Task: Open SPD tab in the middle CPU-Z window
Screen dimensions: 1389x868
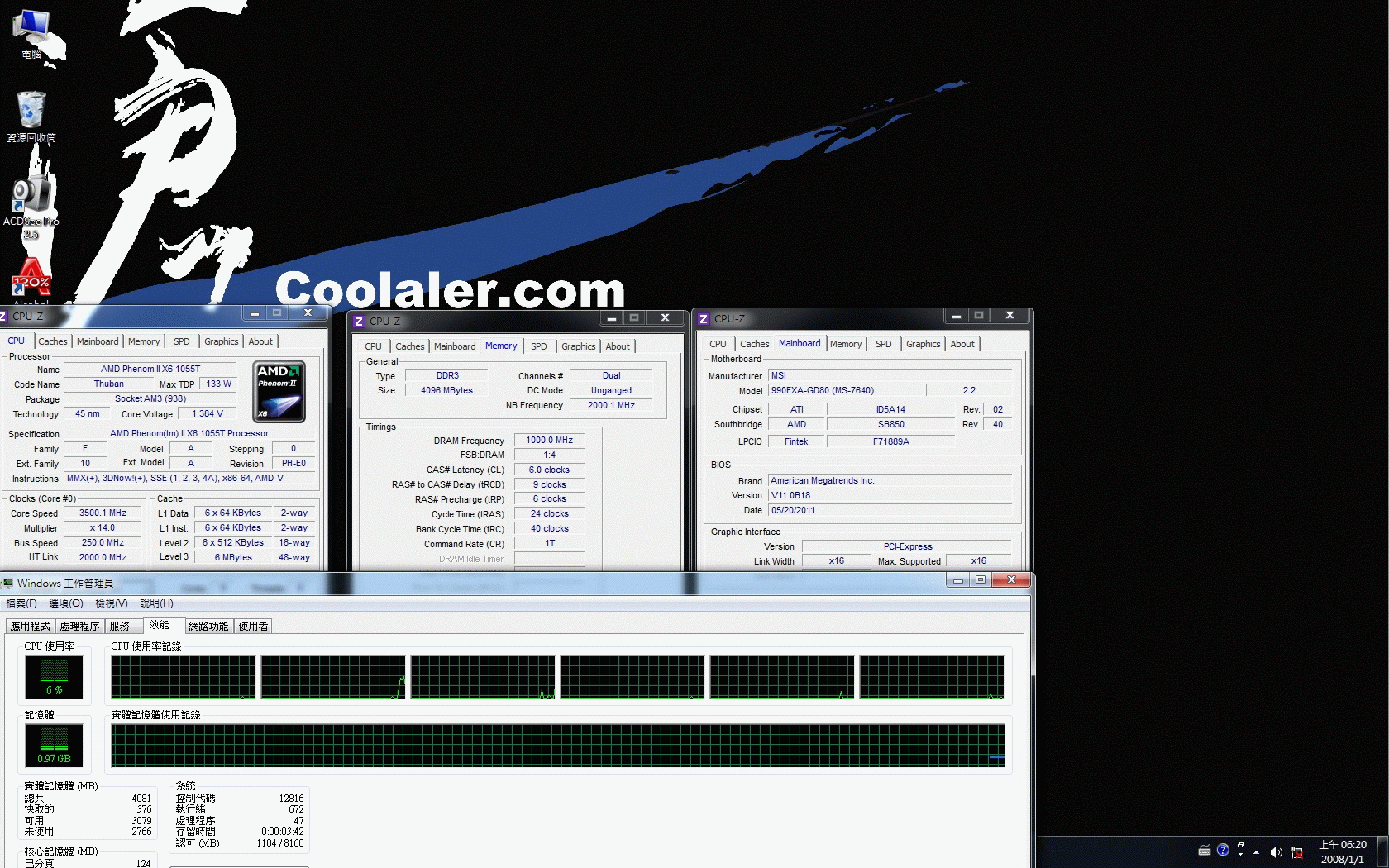Action: point(539,346)
